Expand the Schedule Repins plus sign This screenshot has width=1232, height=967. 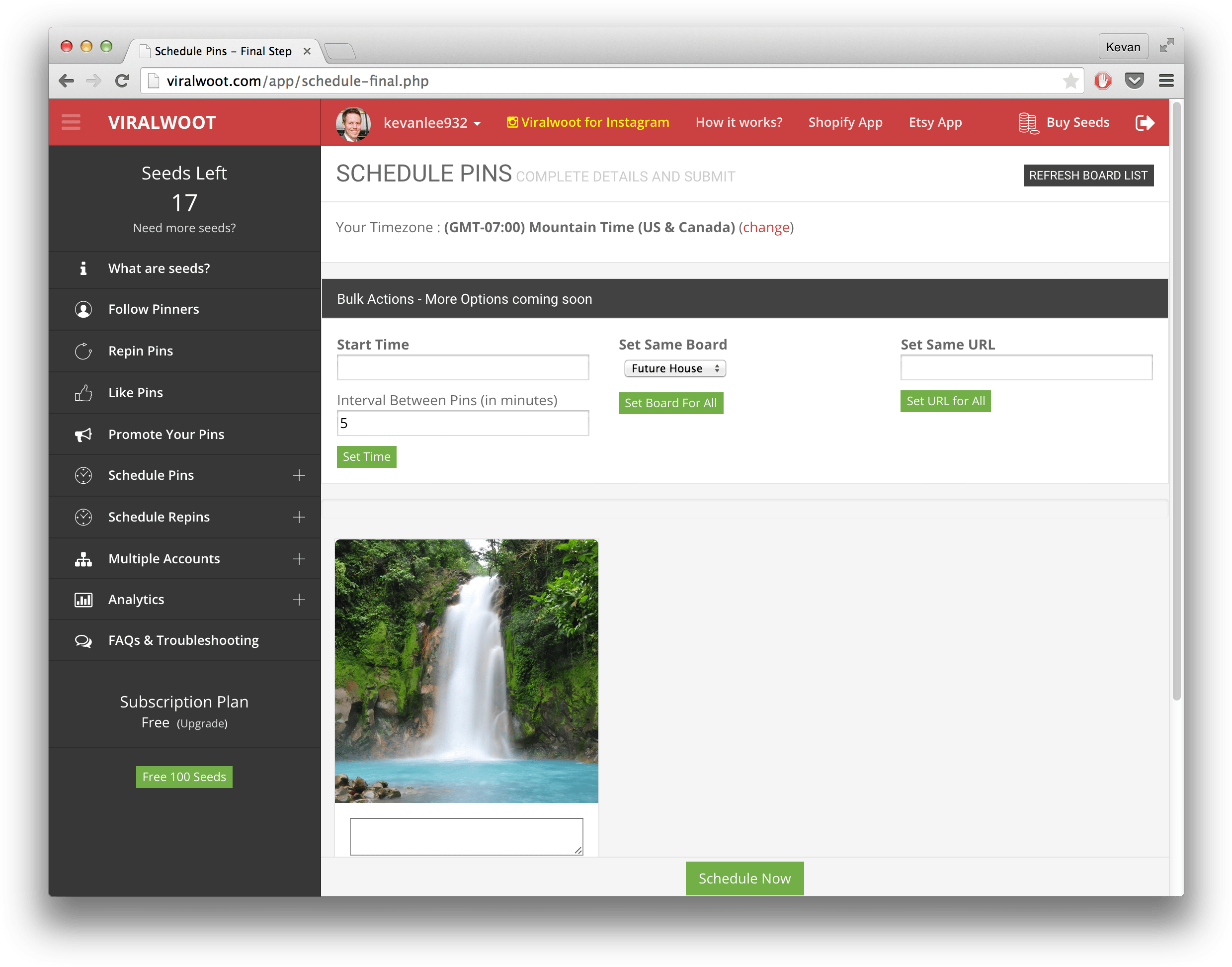[x=299, y=518]
